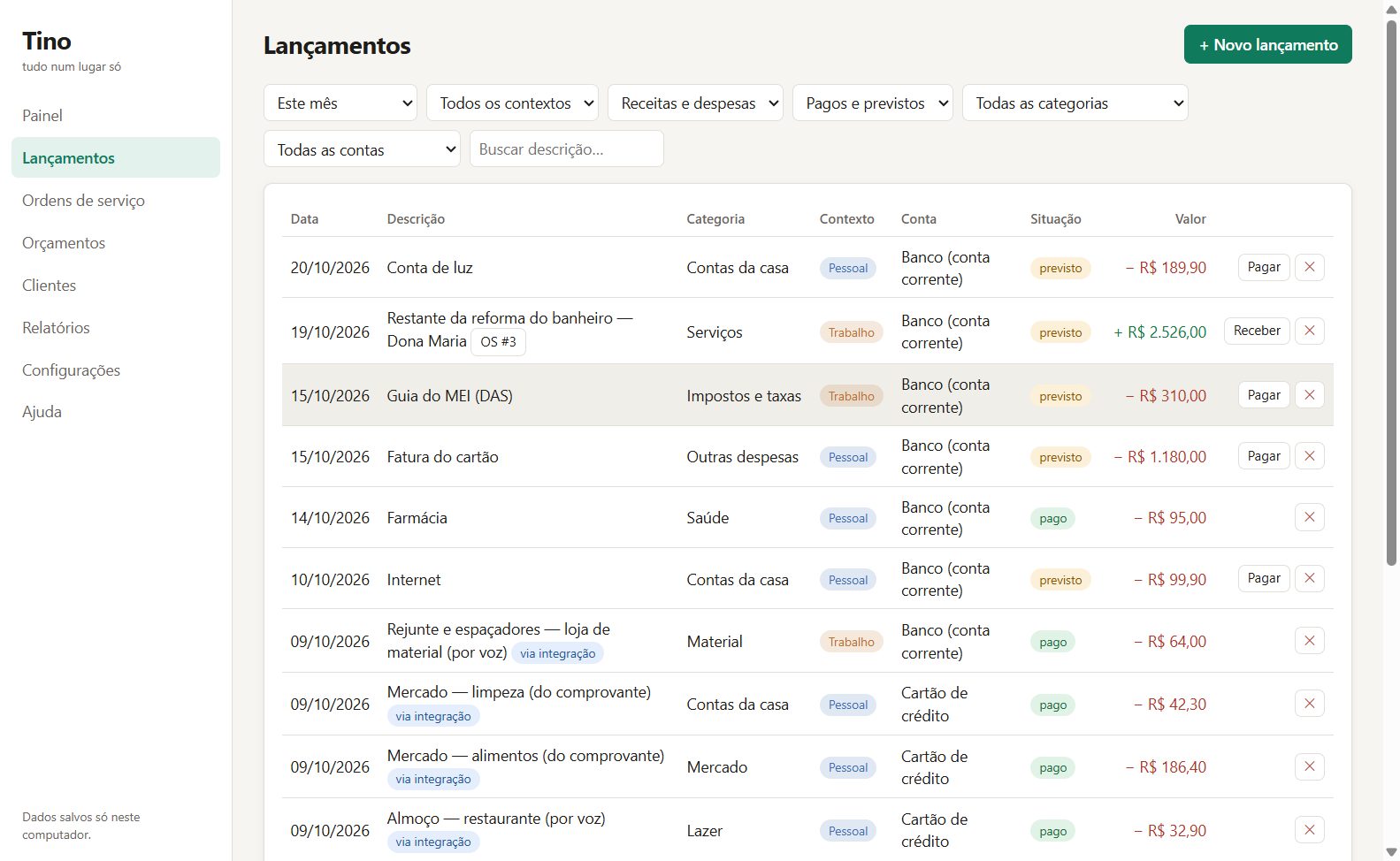Remove the Fatura do cartão entry
Viewport: 1400px width, 861px height.
coord(1310,456)
